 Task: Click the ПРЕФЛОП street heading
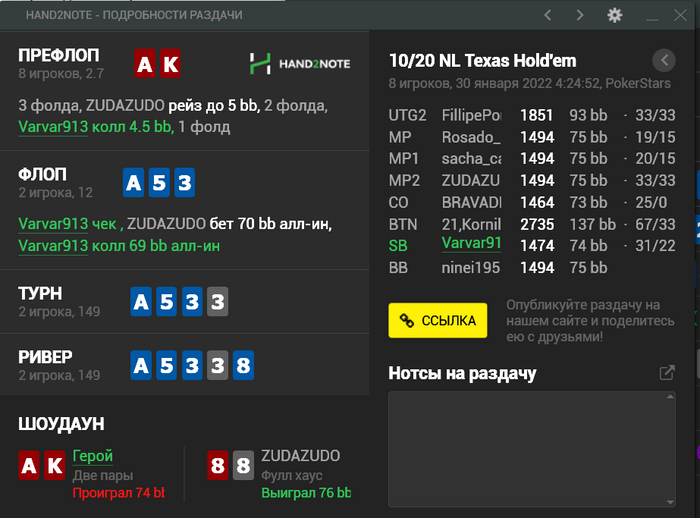point(59,55)
